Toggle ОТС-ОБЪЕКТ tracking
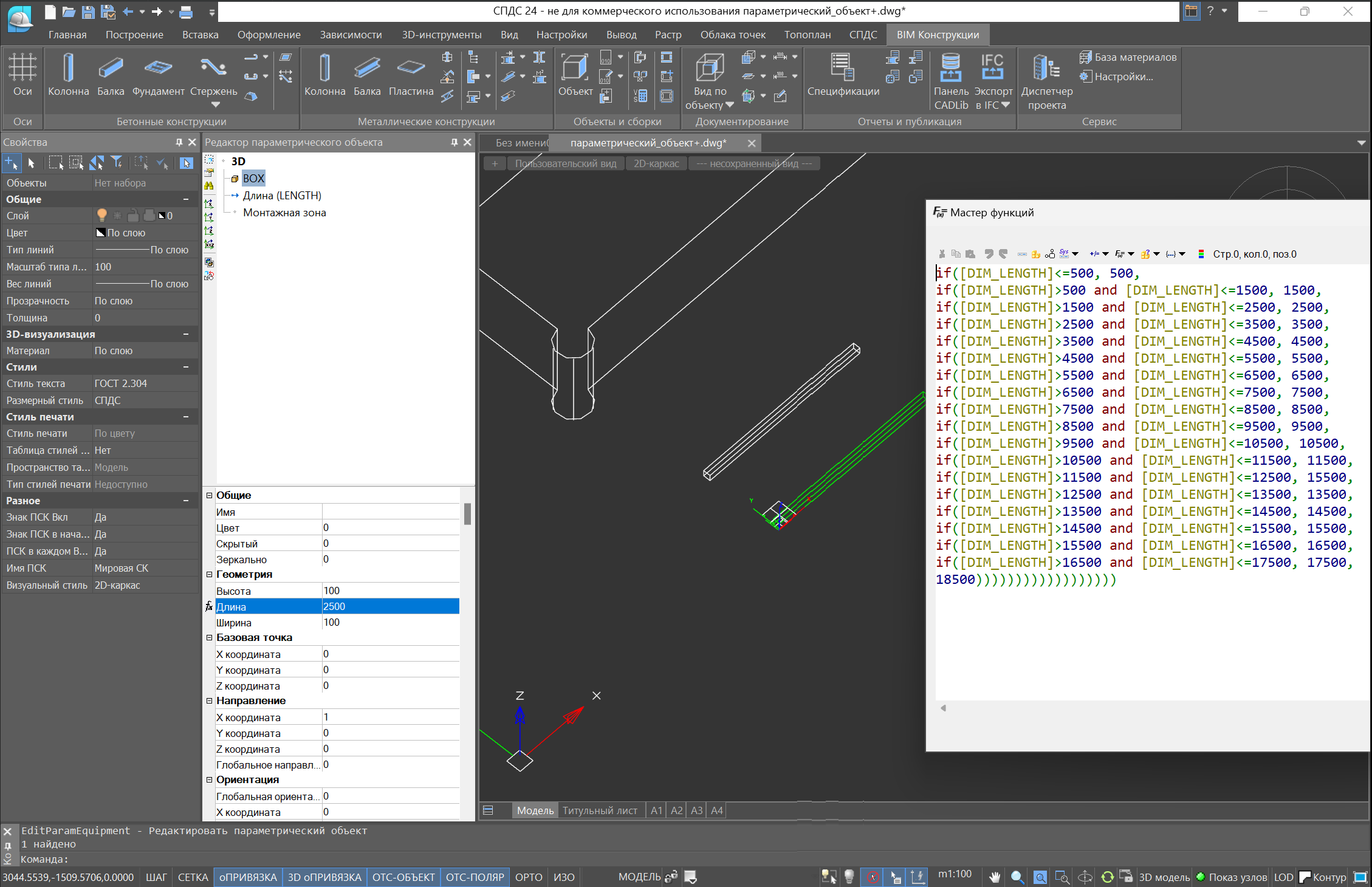 [x=403, y=877]
